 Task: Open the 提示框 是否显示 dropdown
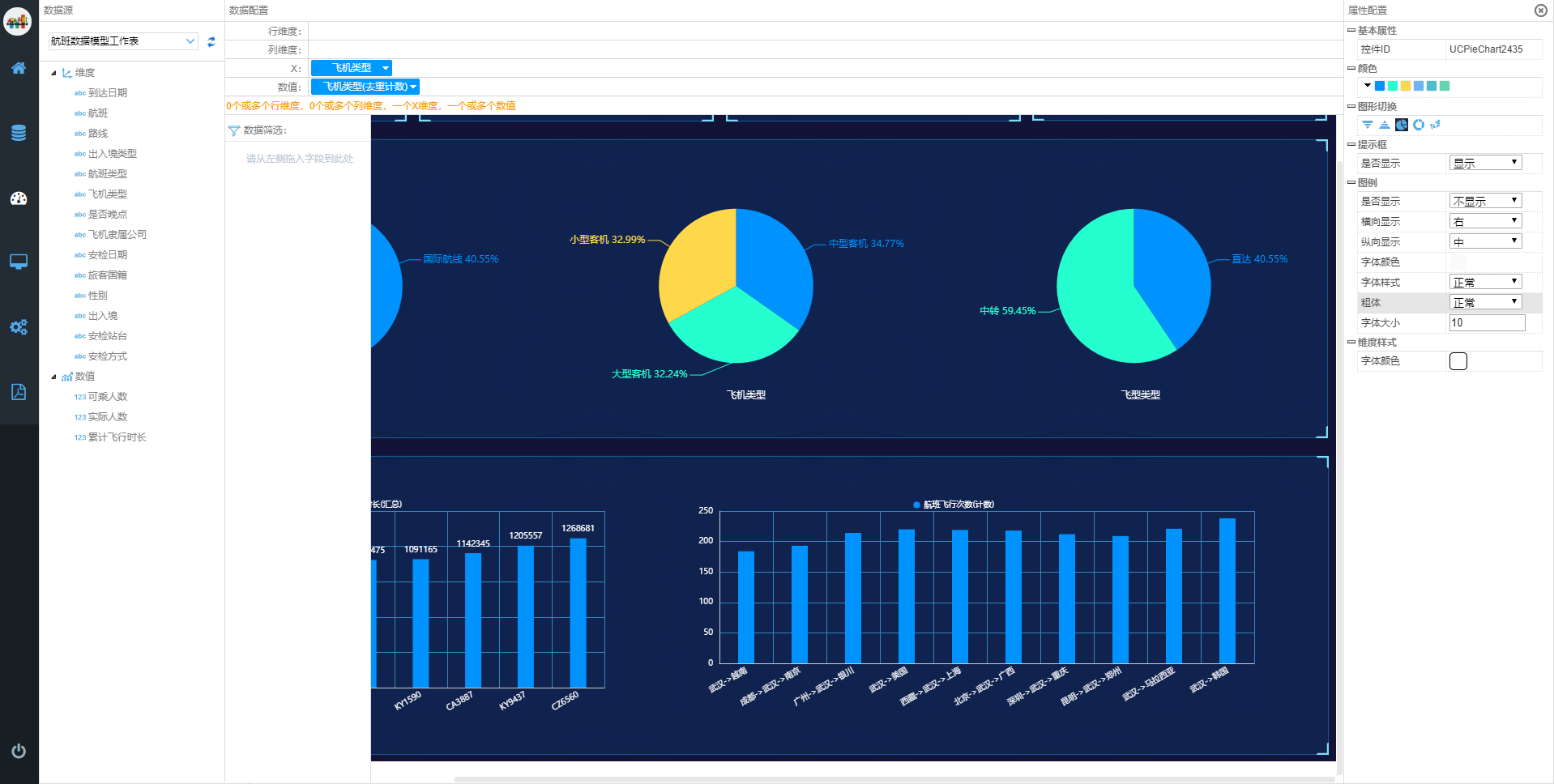point(1485,163)
